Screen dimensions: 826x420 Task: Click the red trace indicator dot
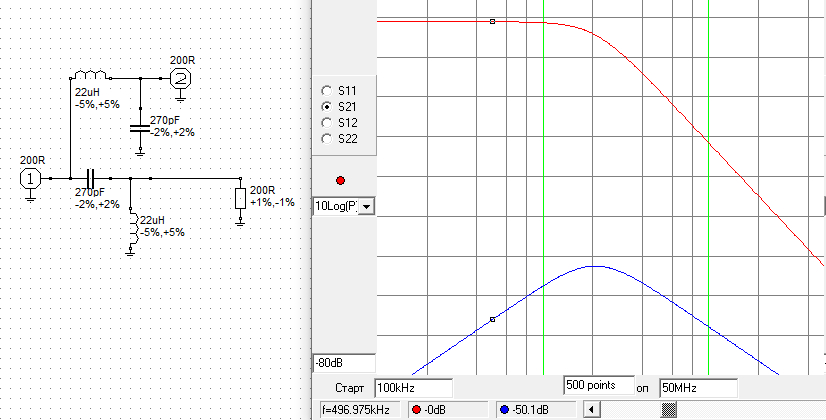tap(341, 181)
